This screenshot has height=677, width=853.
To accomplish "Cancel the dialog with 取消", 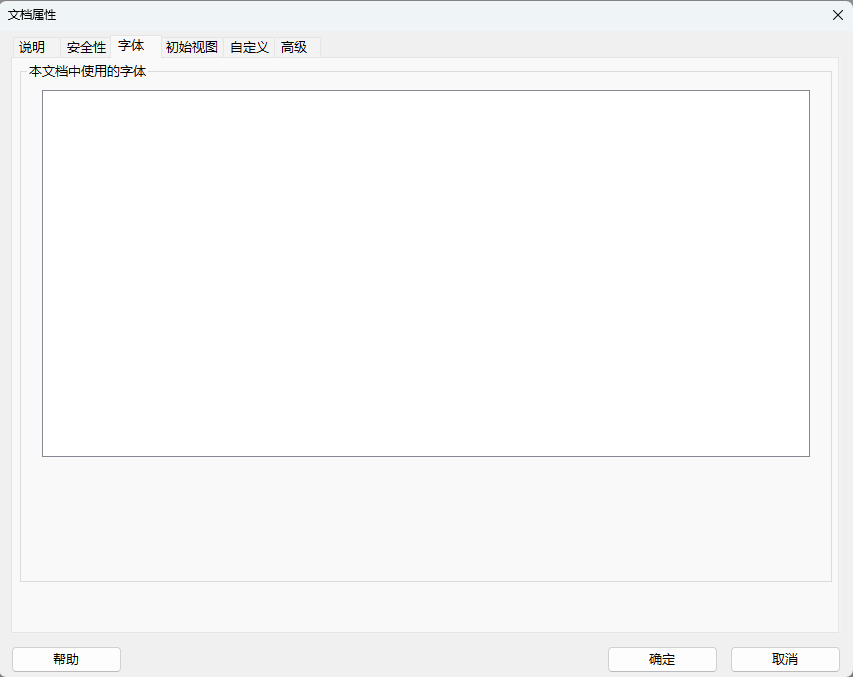I will click(785, 659).
